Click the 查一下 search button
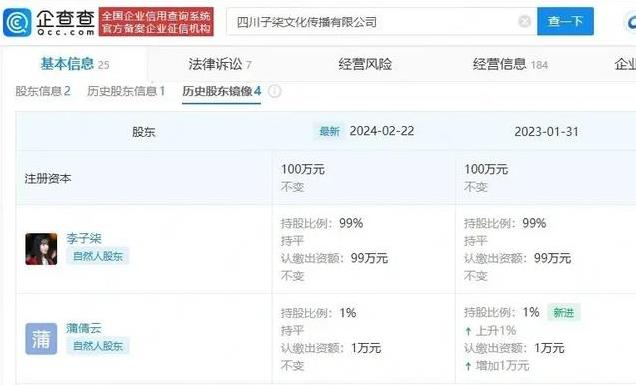This screenshot has height=385, width=636. [565, 21]
